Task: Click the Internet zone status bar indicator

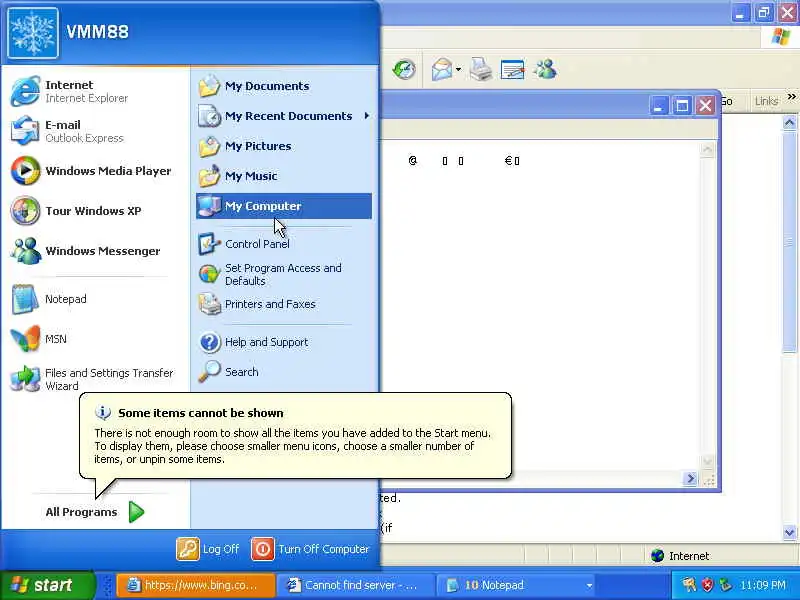Action: point(681,556)
